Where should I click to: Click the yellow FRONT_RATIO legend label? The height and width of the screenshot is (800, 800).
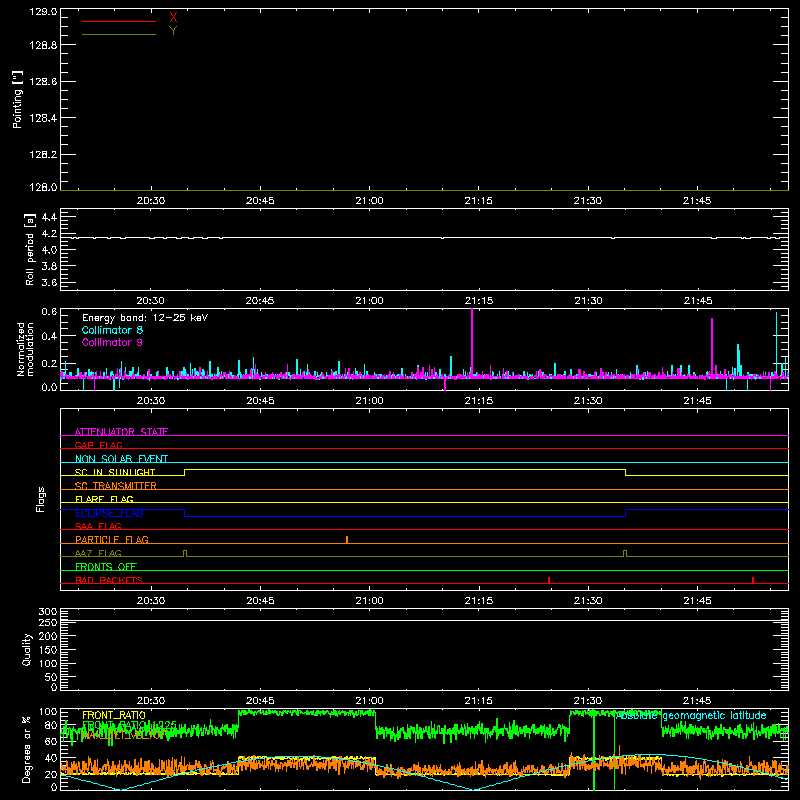(x=114, y=715)
